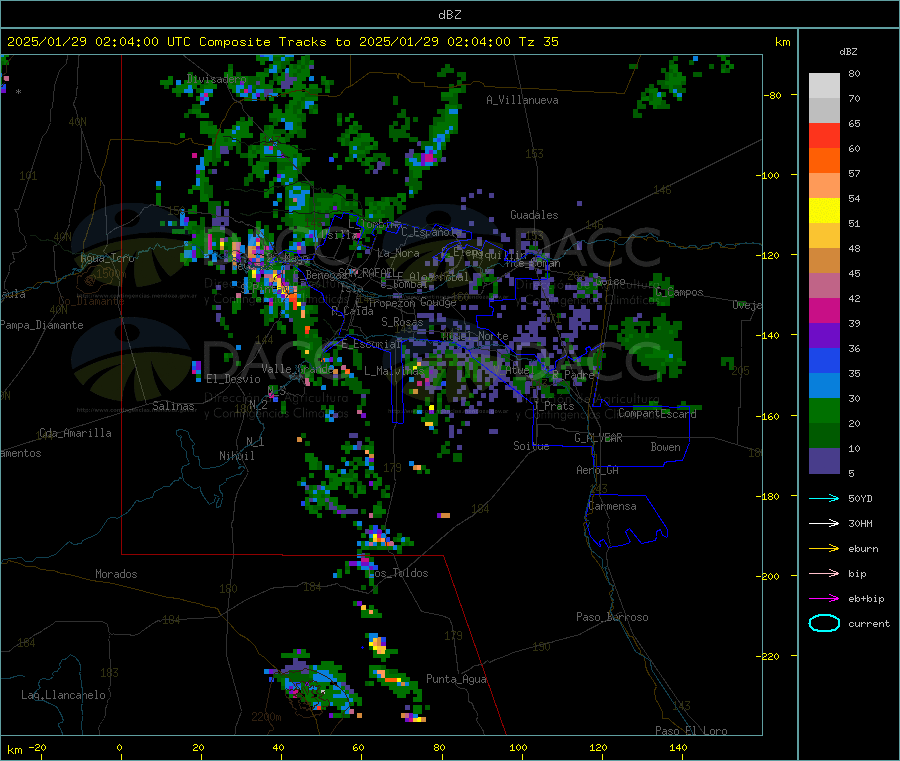This screenshot has width=900, height=761.
Task: Click the 'Soitue' map label
Action: [x=531, y=445]
